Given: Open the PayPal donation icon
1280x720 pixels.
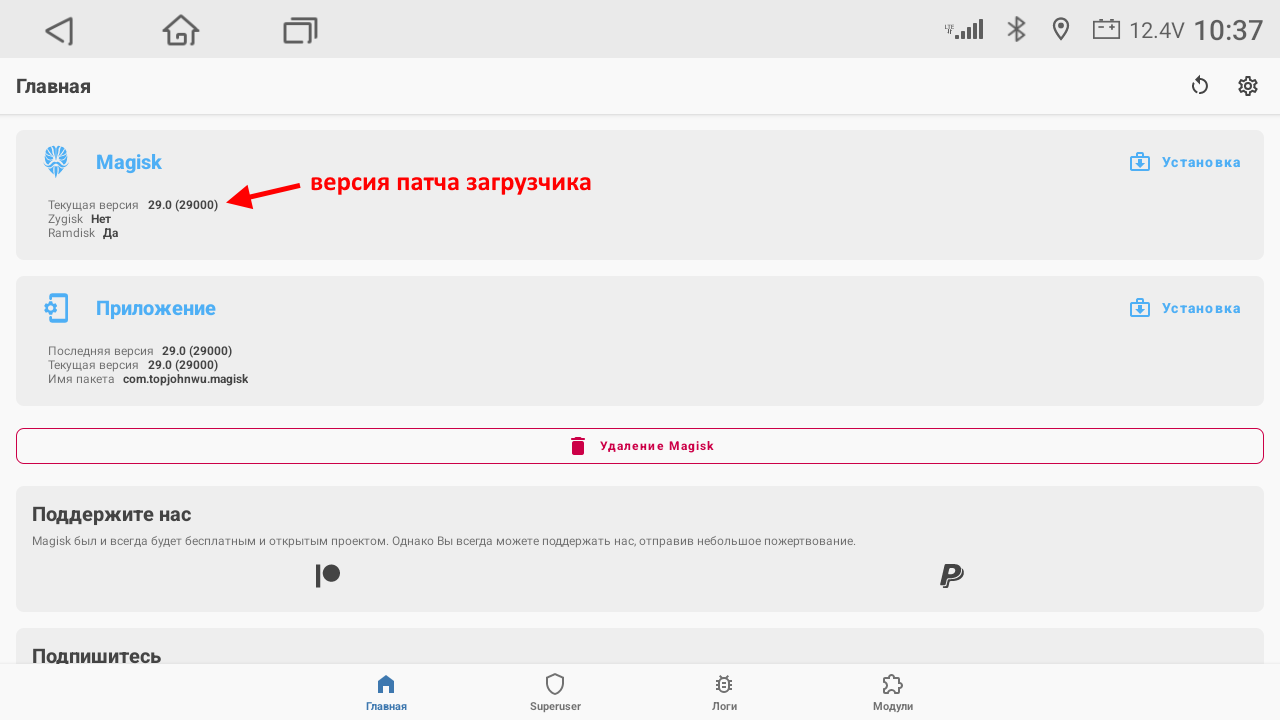Looking at the screenshot, I should click(x=951, y=576).
